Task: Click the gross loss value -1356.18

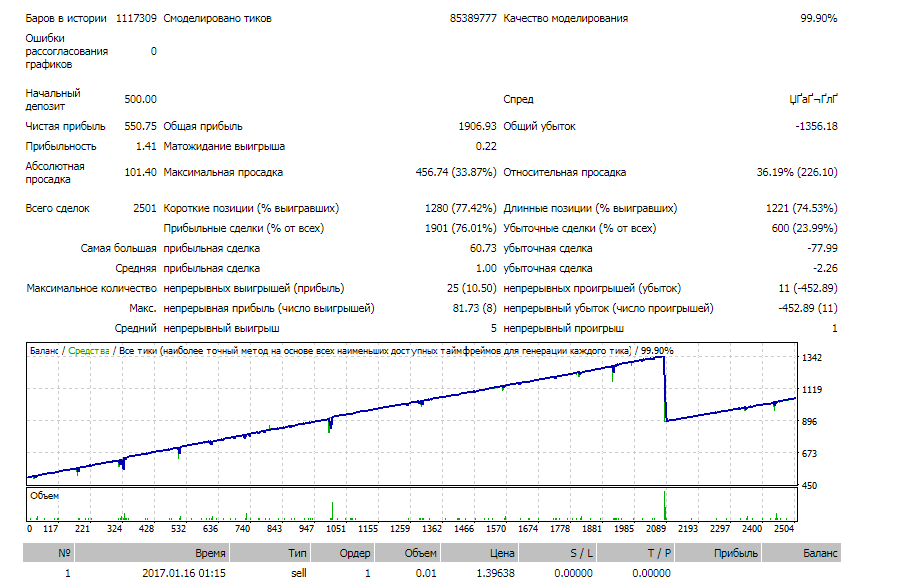Action: tap(816, 126)
